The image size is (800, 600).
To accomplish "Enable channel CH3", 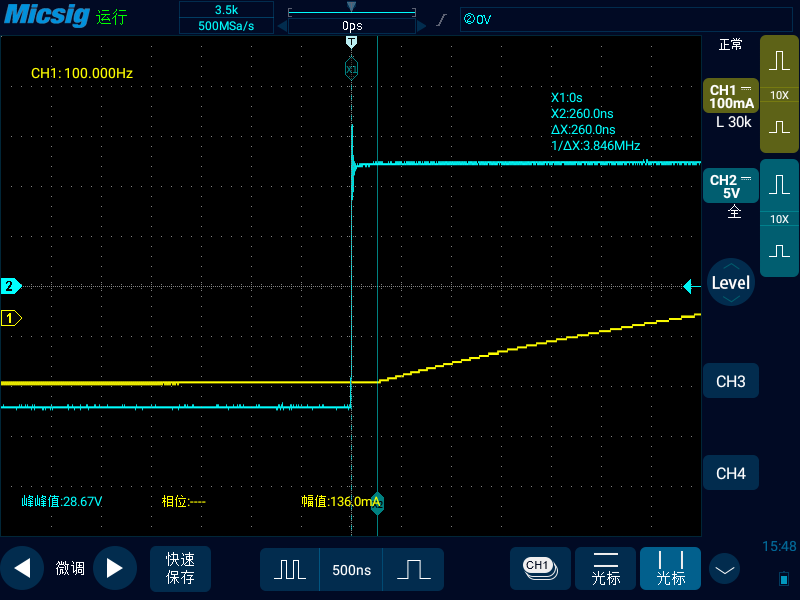I will point(731,382).
